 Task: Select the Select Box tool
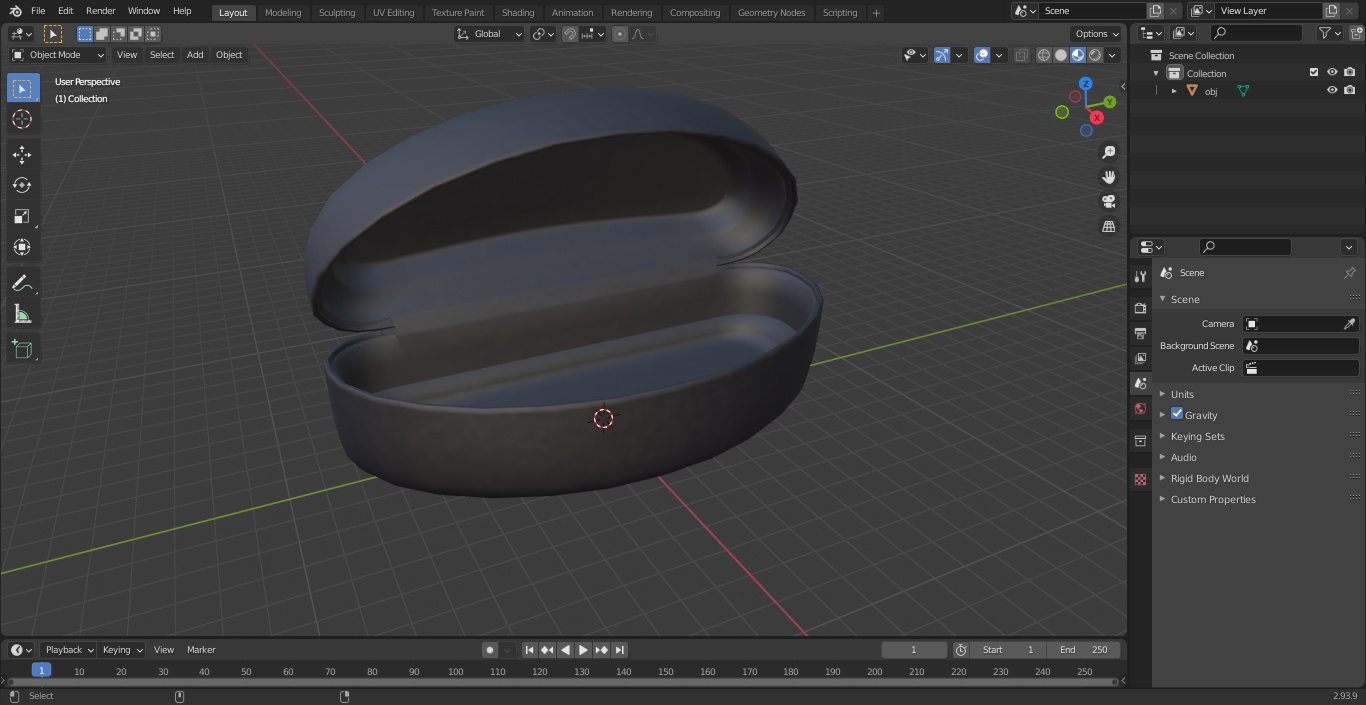tap(22, 89)
